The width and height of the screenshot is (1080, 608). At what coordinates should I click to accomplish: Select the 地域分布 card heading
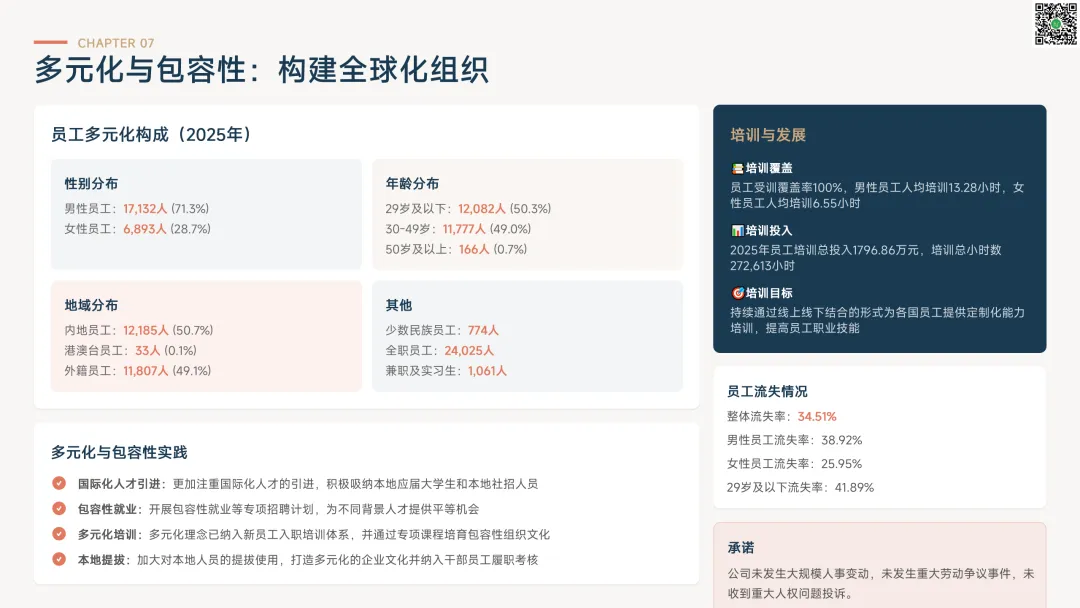(91, 305)
